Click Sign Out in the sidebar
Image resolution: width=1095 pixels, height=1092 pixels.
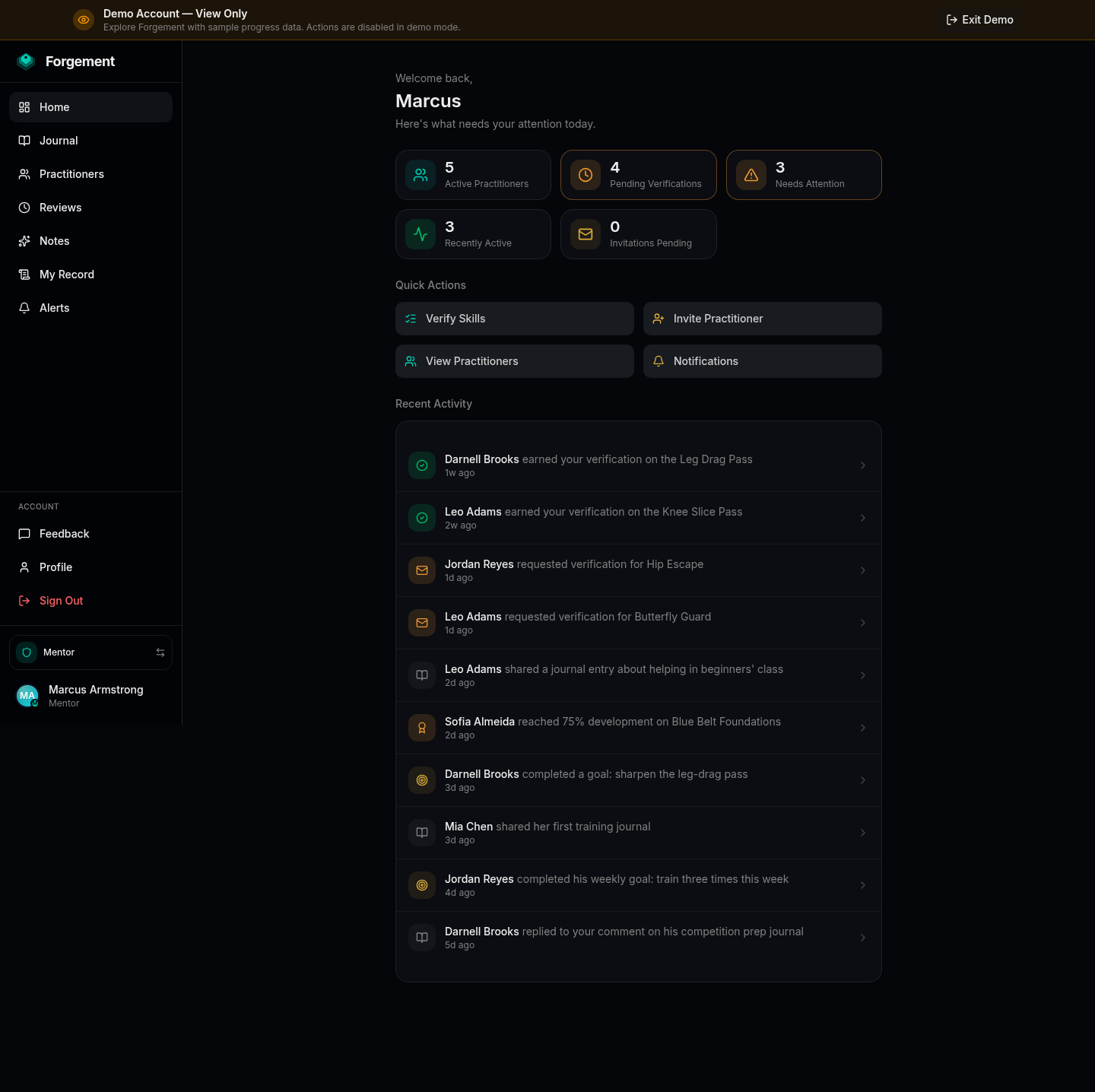coord(90,601)
